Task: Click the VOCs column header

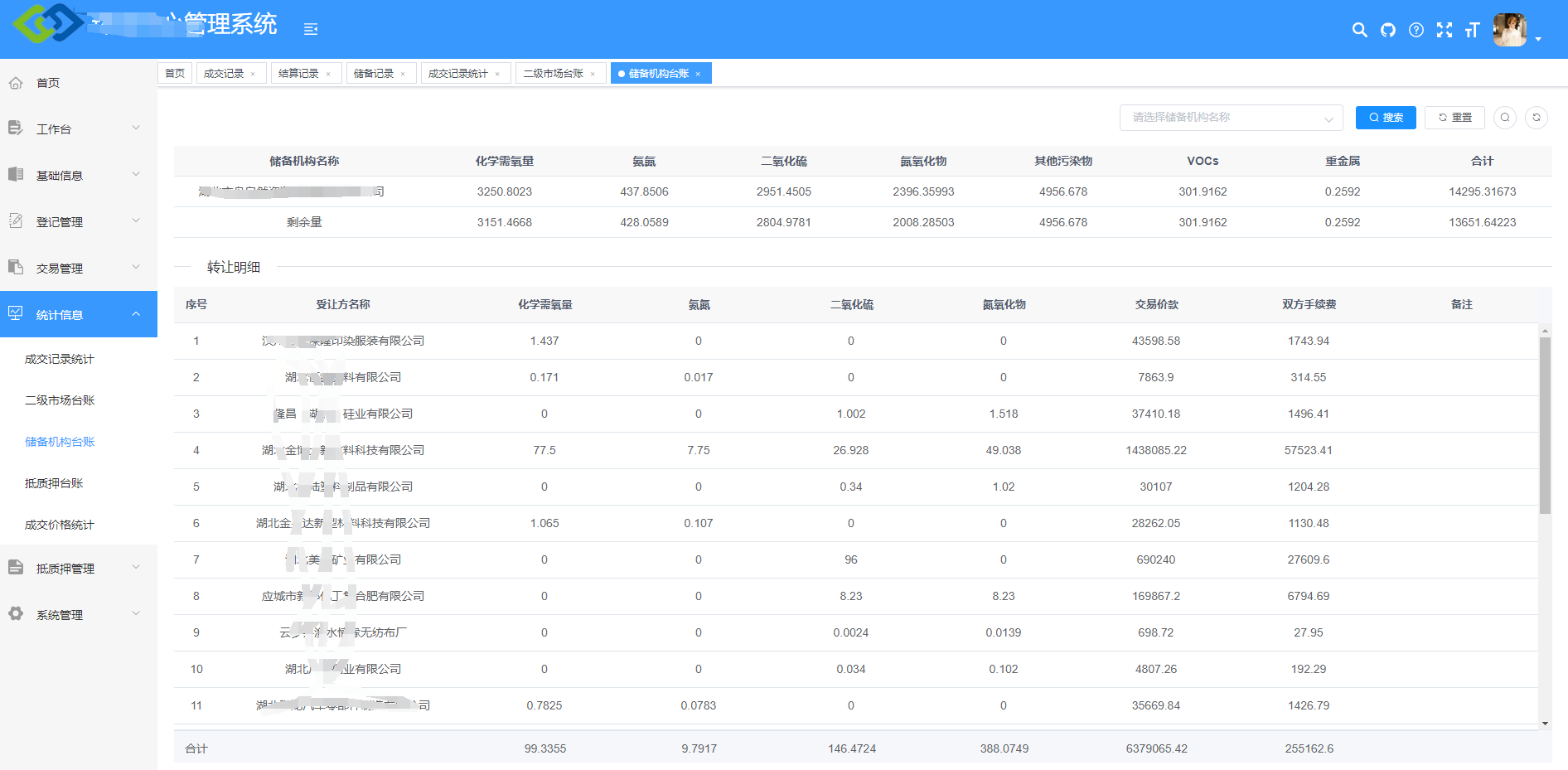Action: (1203, 161)
